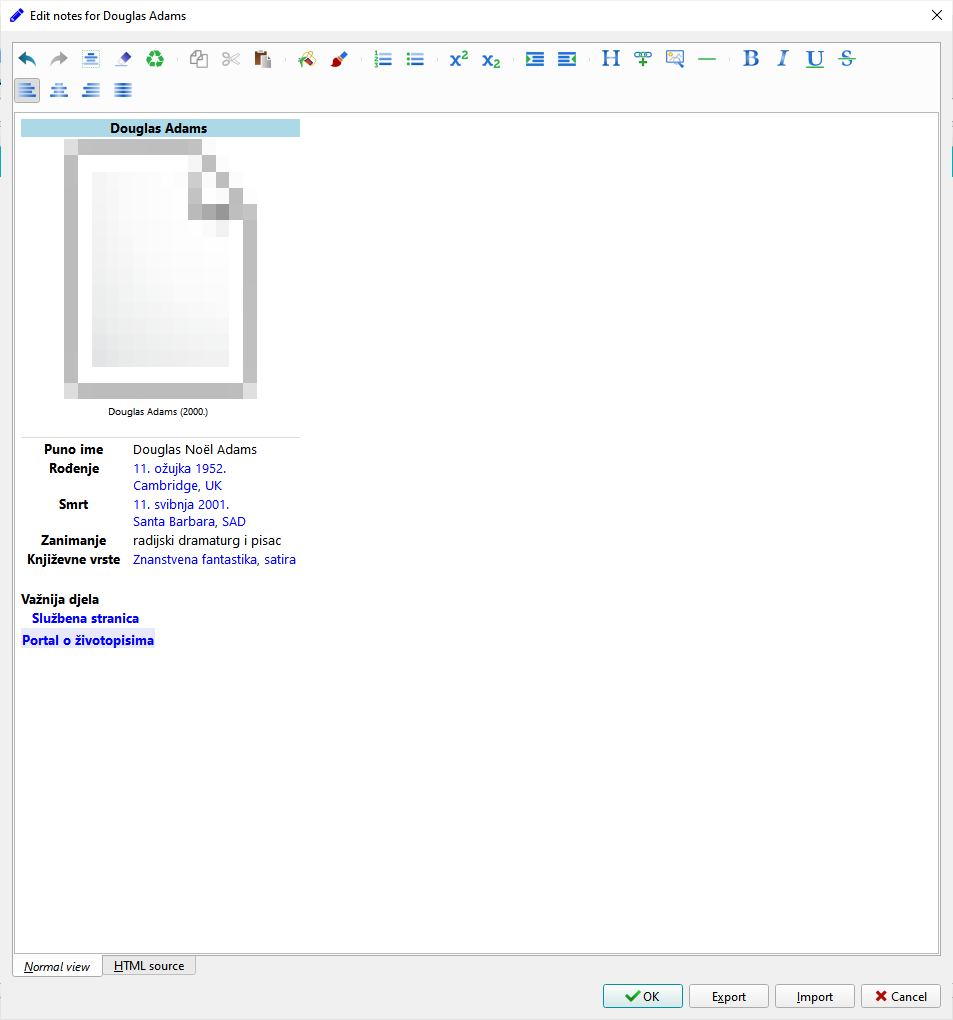Open the background color fill tool

point(307,59)
